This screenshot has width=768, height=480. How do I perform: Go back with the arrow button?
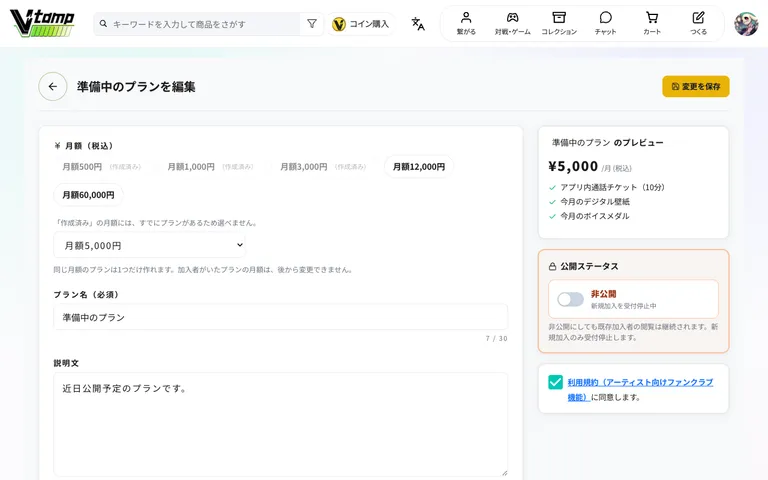pos(53,87)
